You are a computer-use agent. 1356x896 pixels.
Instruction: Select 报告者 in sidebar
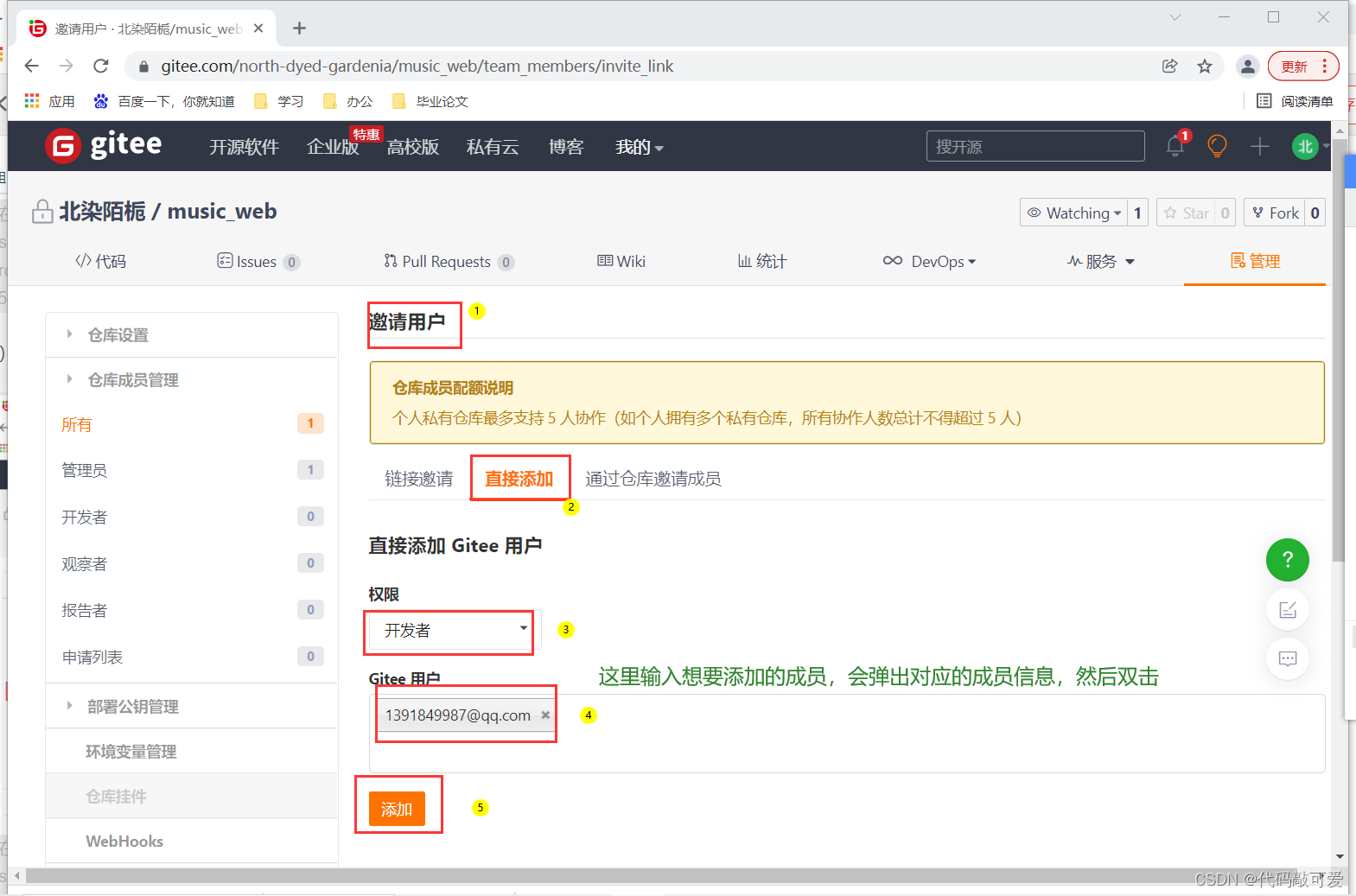(x=192, y=610)
